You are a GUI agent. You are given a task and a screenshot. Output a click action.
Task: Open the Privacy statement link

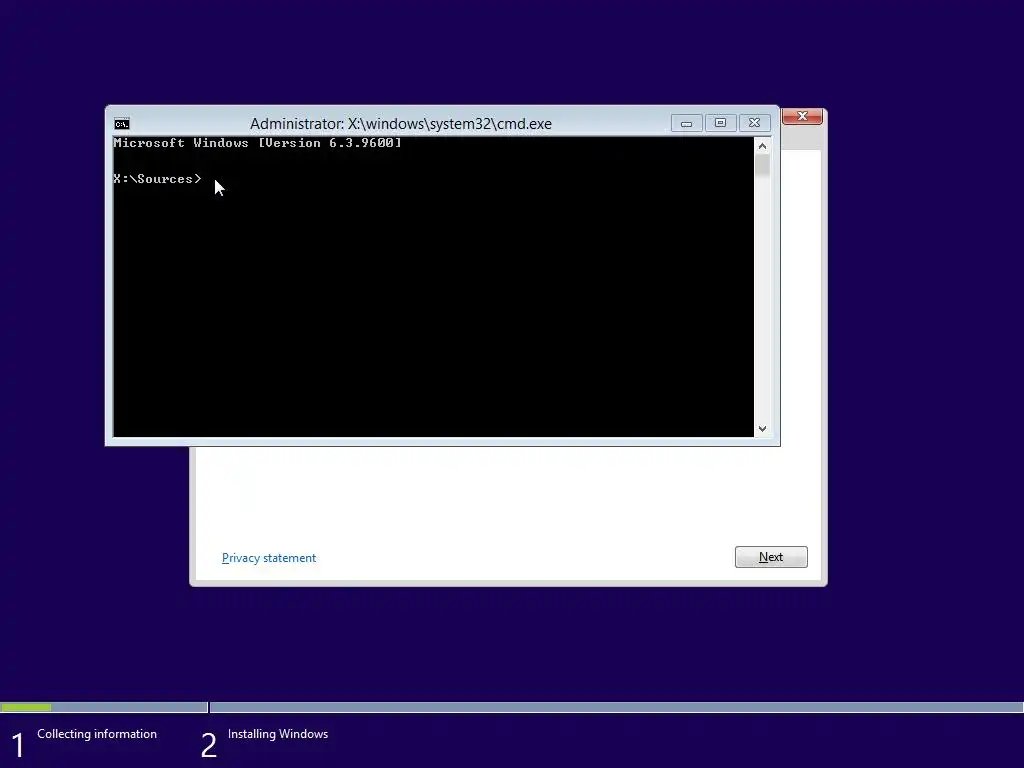(268, 558)
